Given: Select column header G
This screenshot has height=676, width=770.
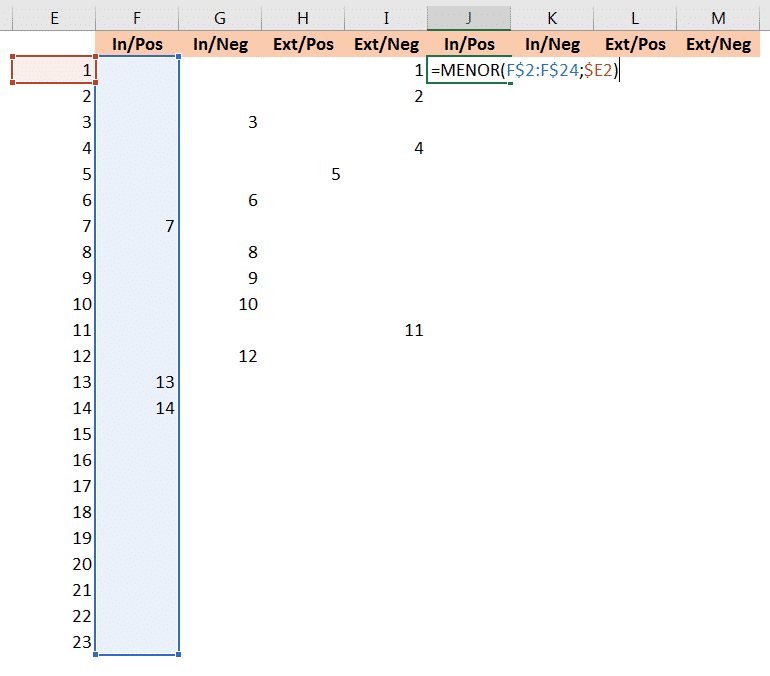Looking at the screenshot, I should (220, 18).
